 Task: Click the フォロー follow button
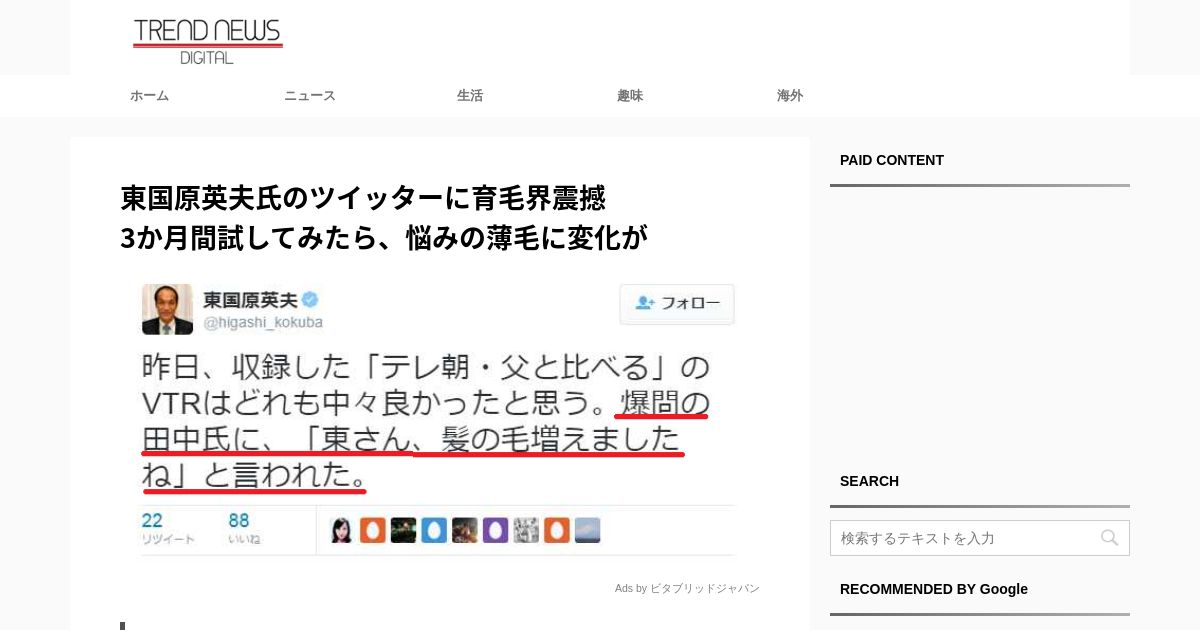click(x=677, y=304)
